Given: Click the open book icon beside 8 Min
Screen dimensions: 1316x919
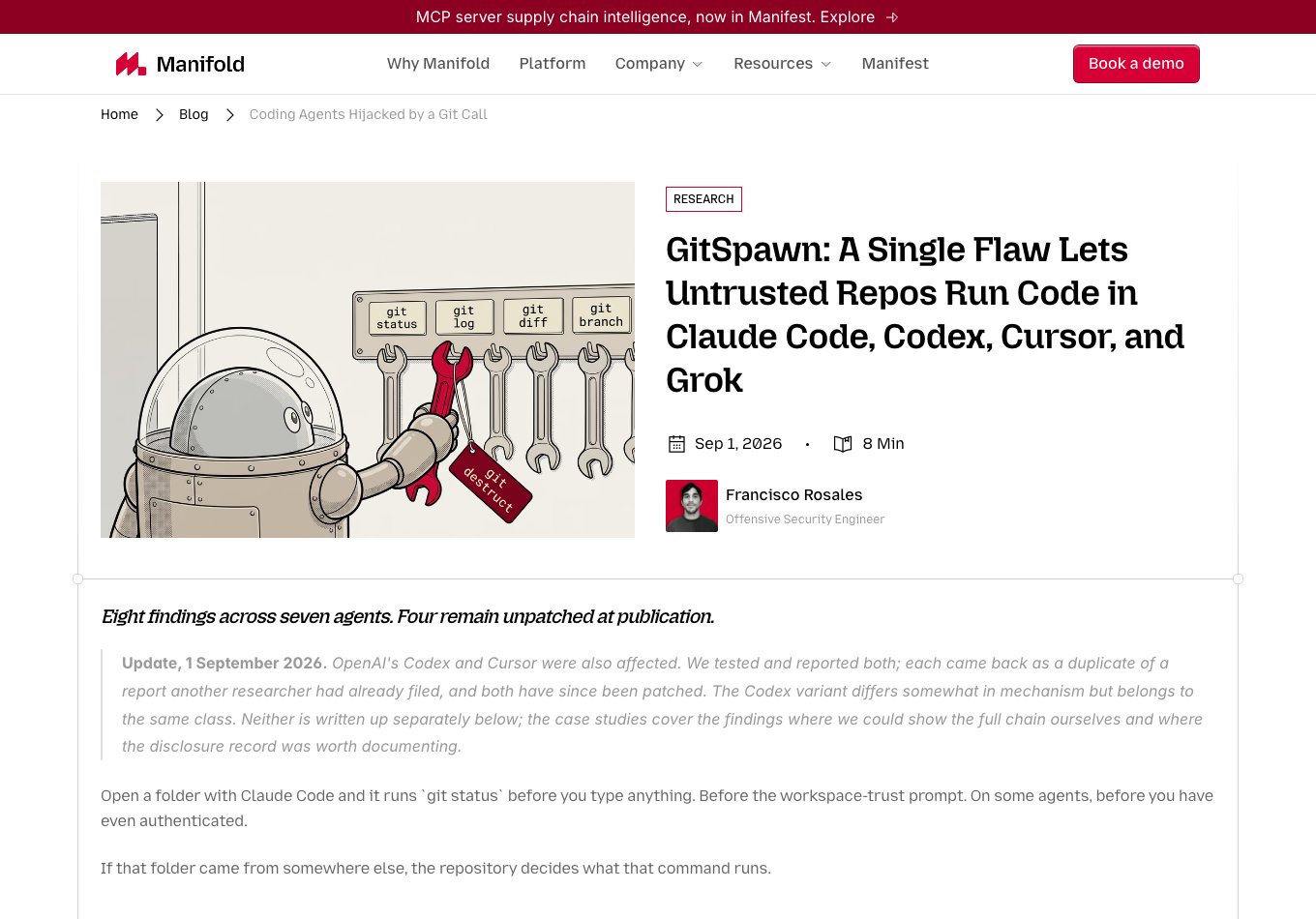Looking at the screenshot, I should (843, 444).
